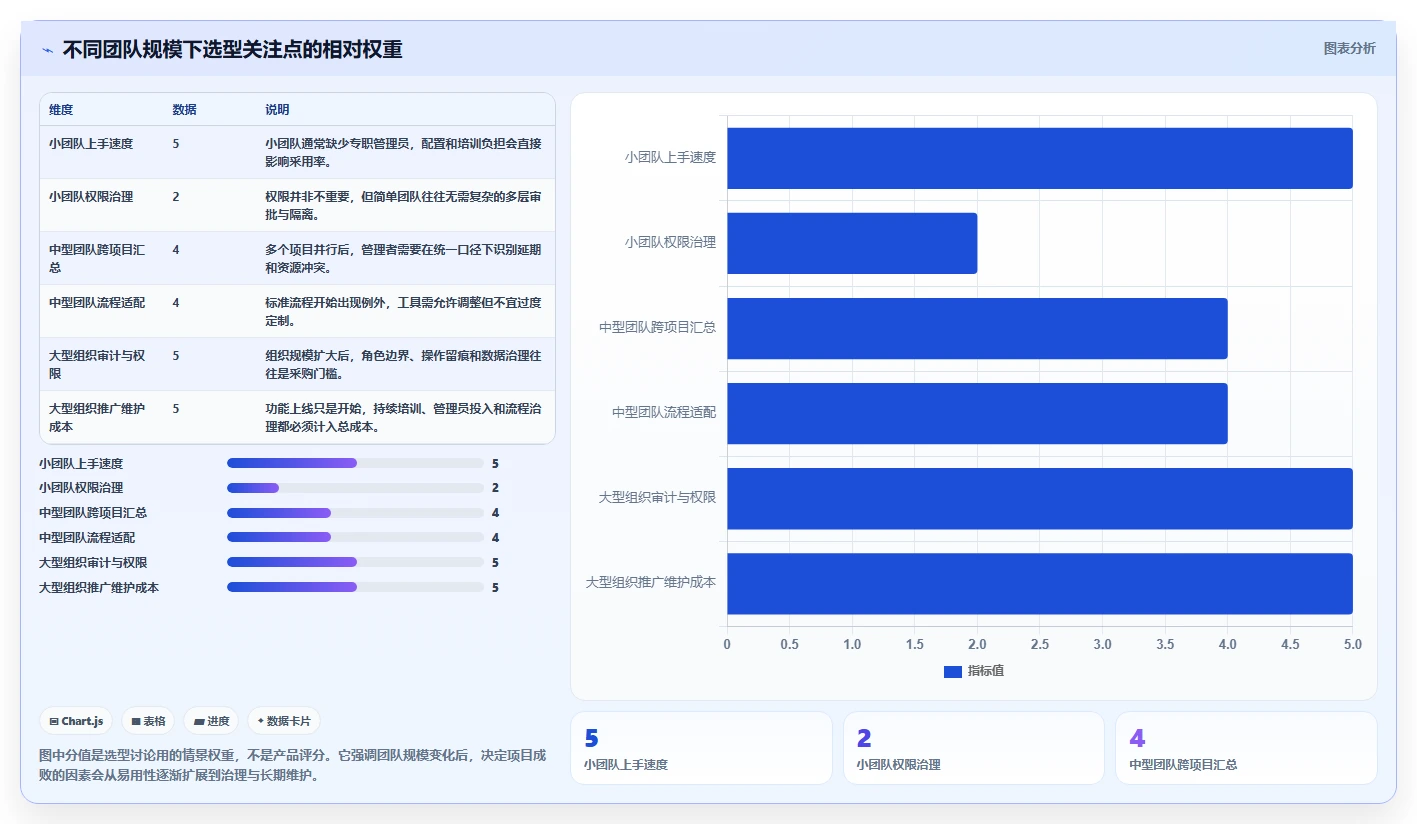The image size is (1417, 824).
Task: Open the data card showing 2 小团队权限治理
Action: 974,748
